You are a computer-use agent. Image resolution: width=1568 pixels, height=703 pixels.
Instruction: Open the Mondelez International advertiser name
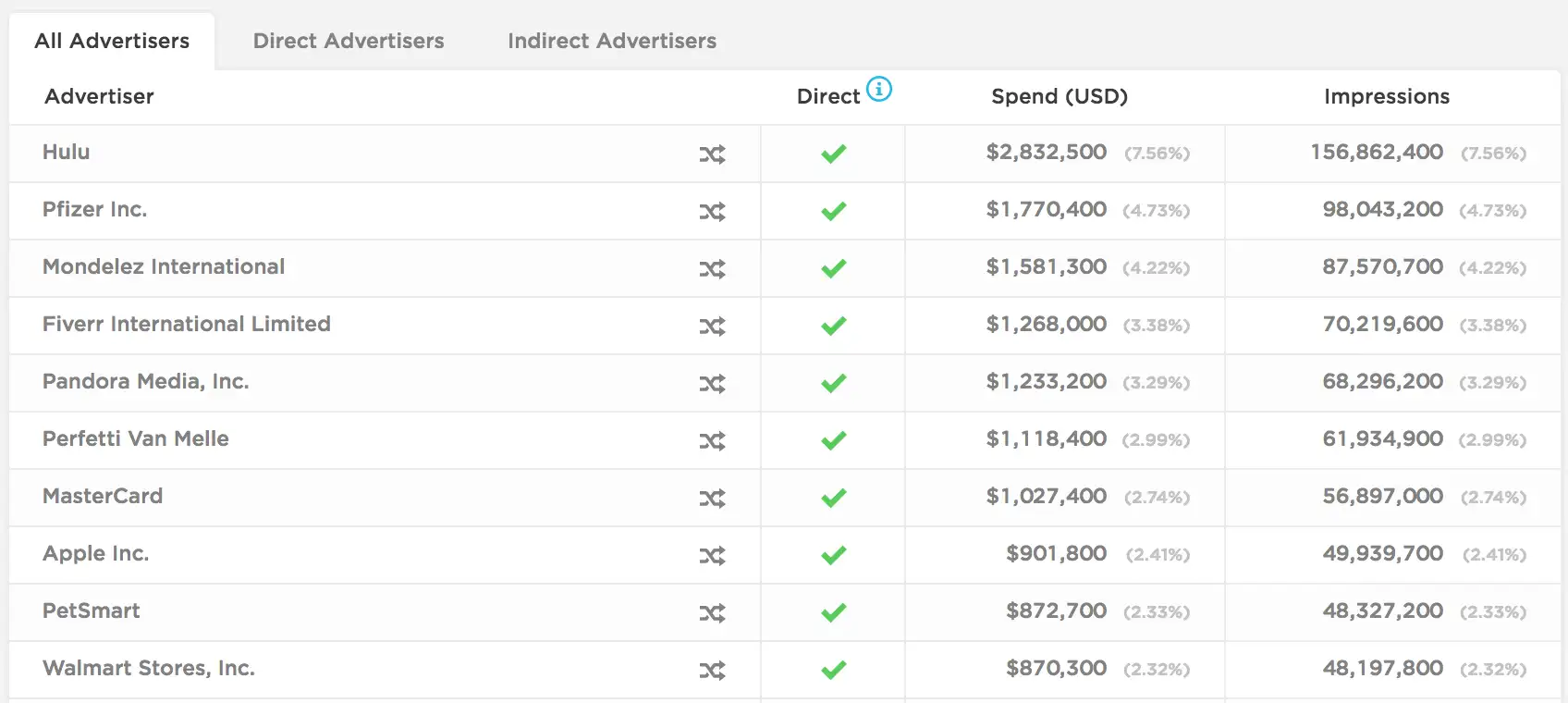[x=164, y=266]
